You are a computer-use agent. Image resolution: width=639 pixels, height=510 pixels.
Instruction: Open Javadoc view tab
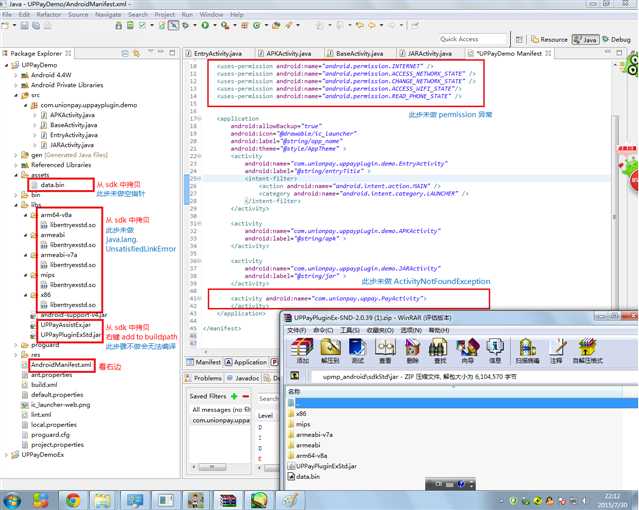point(243,378)
